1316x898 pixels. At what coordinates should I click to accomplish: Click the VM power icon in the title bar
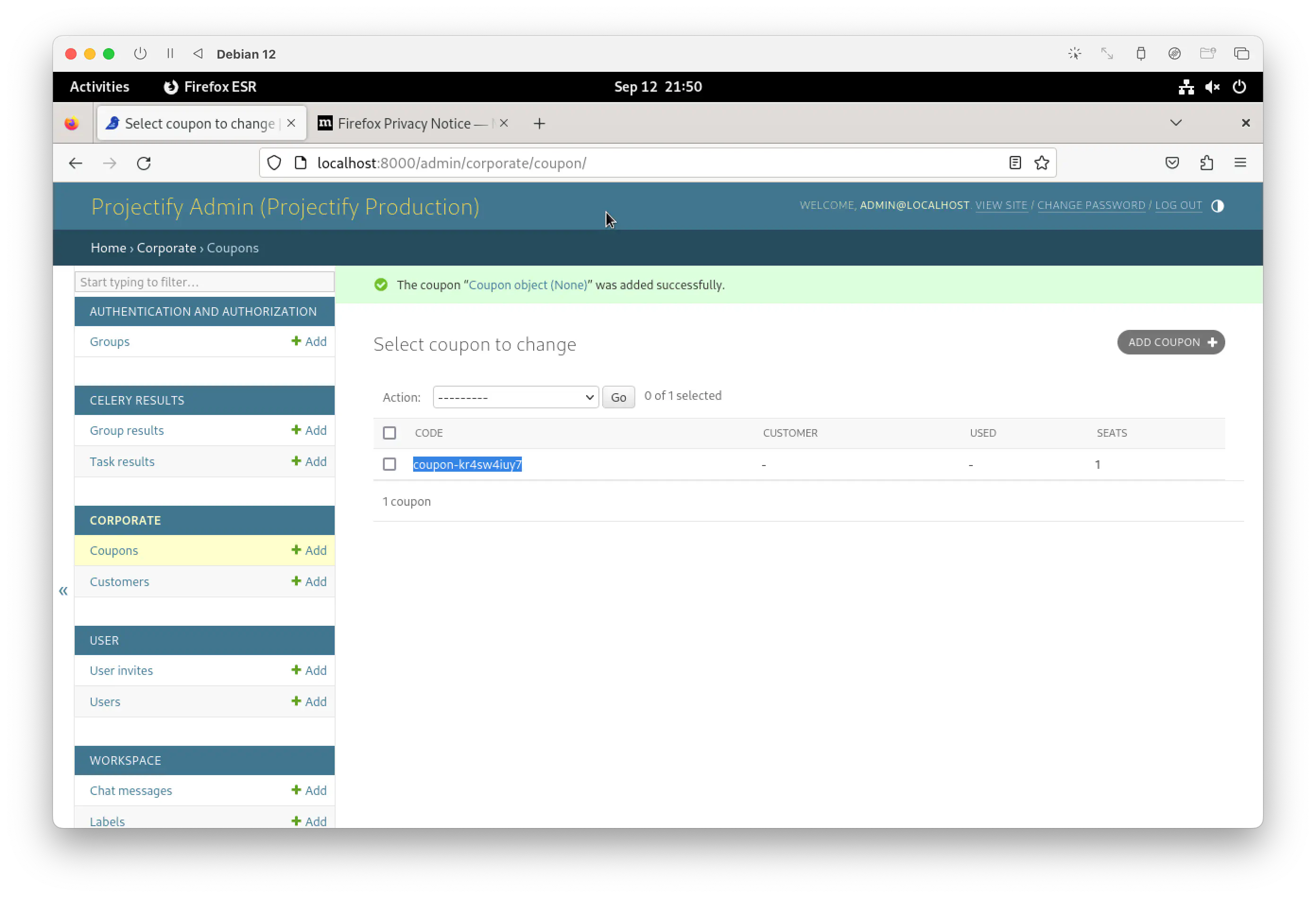click(x=140, y=54)
